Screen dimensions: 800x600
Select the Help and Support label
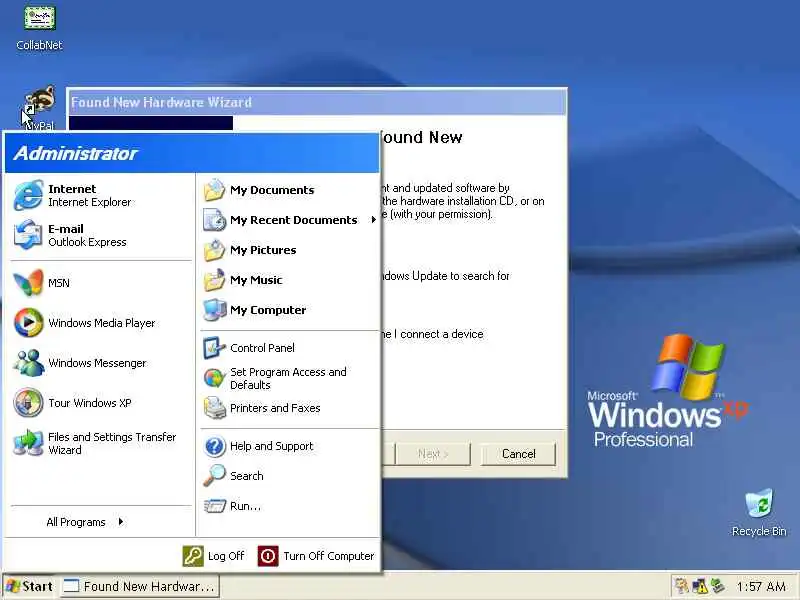tap(271, 446)
